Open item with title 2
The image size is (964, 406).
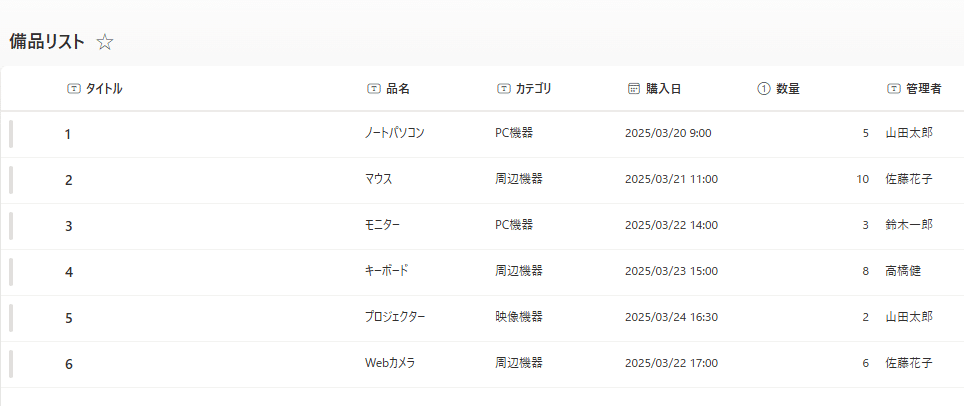[x=68, y=181]
